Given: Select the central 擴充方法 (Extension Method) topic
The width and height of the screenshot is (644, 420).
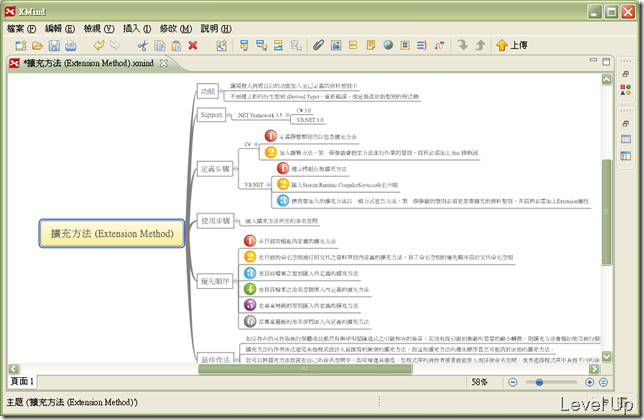Looking at the screenshot, I should click(112, 233).
